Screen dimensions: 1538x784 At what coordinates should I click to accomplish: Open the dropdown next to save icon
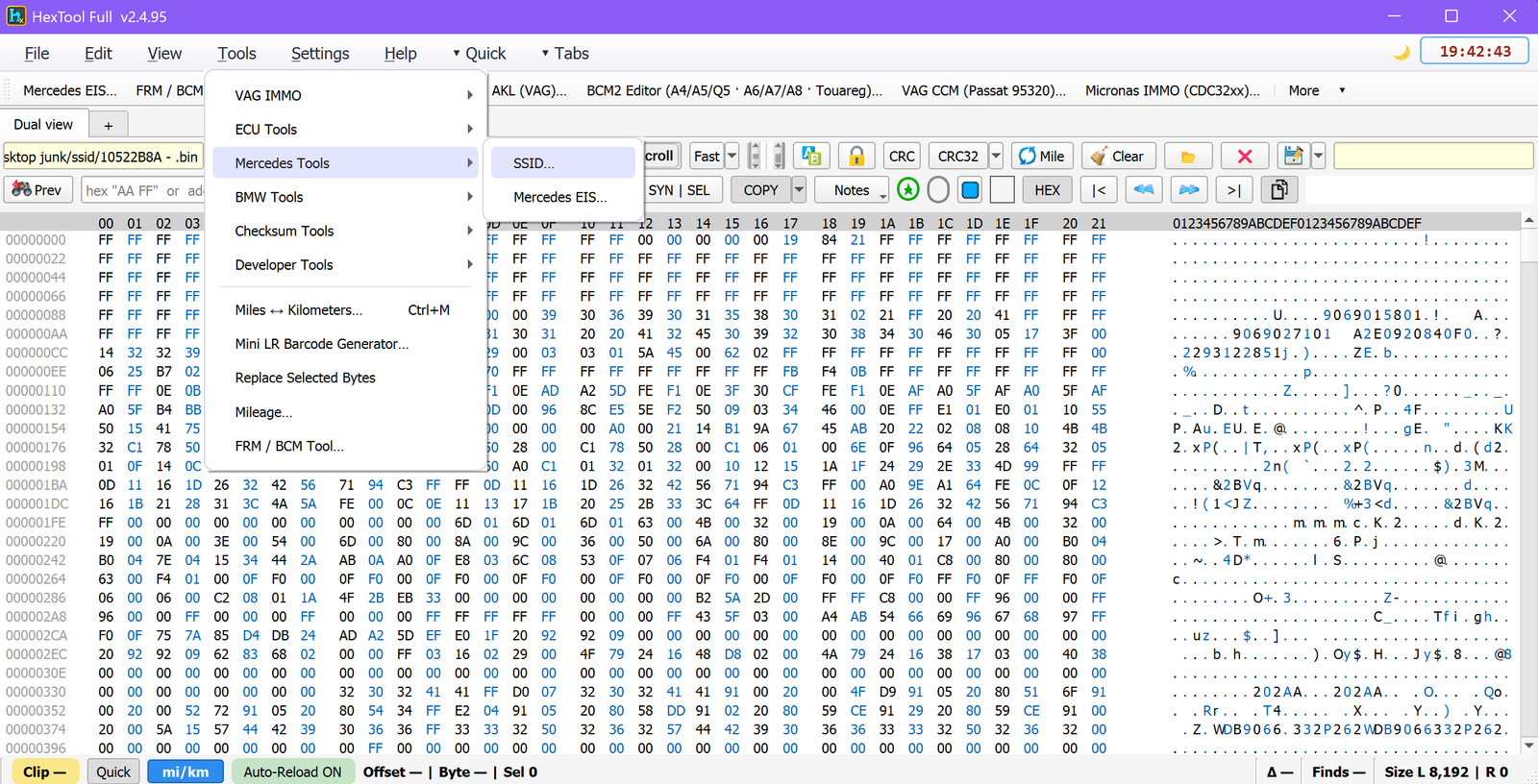pyautogui.click(x=1318, y=156)
